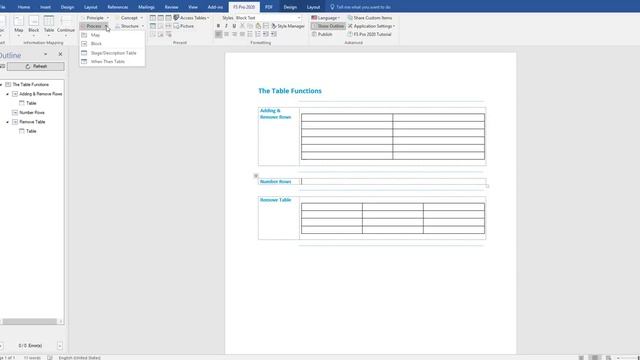This screenshot has height=360, width=640.
Task: Switch to the Review tab
Action: [171, 7]
